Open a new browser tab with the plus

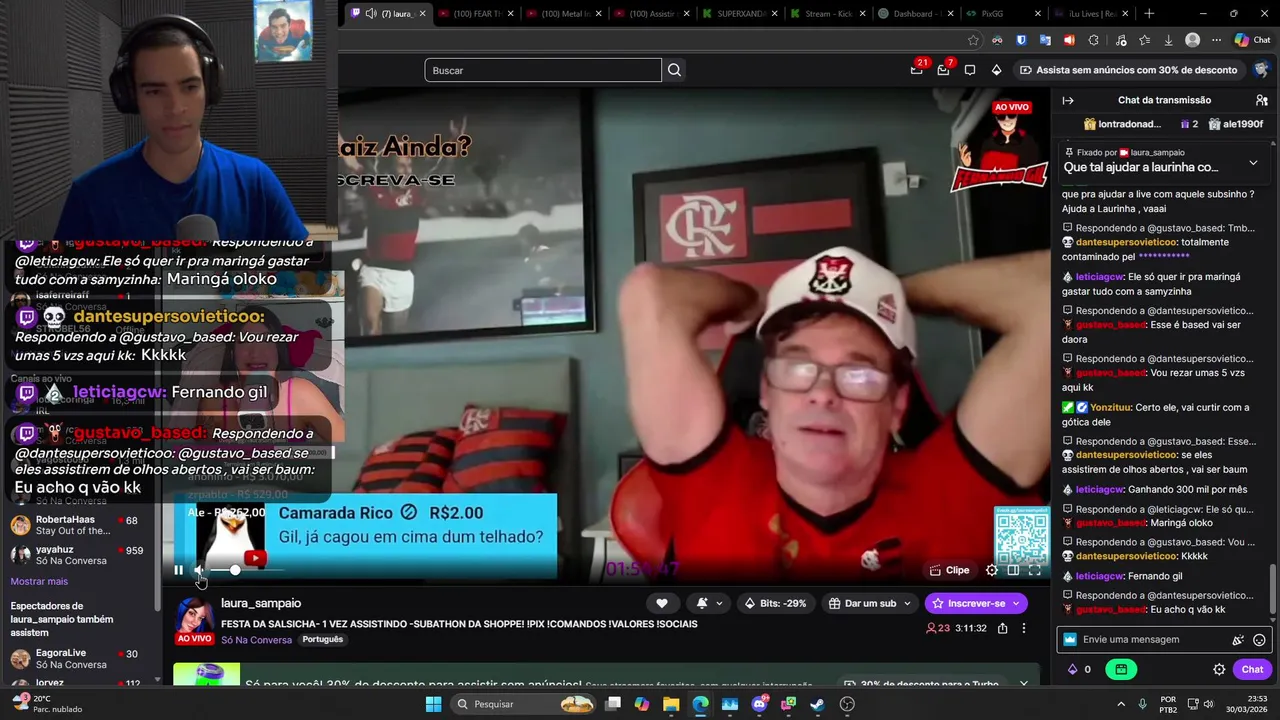point(1149,13)
